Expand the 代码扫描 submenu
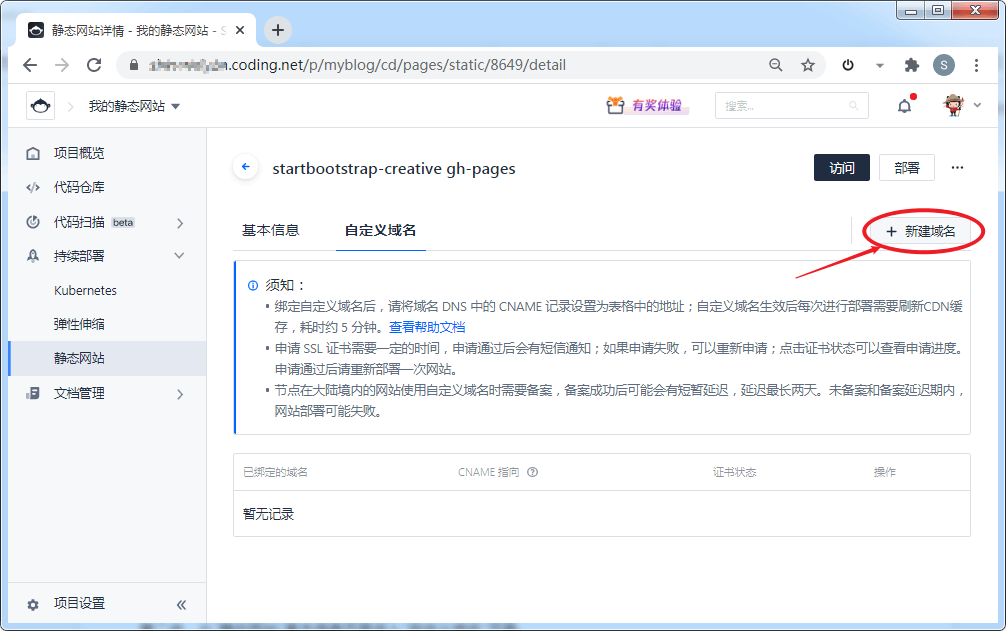This screenshot has height=631, width=1006. tap(180, 223)
